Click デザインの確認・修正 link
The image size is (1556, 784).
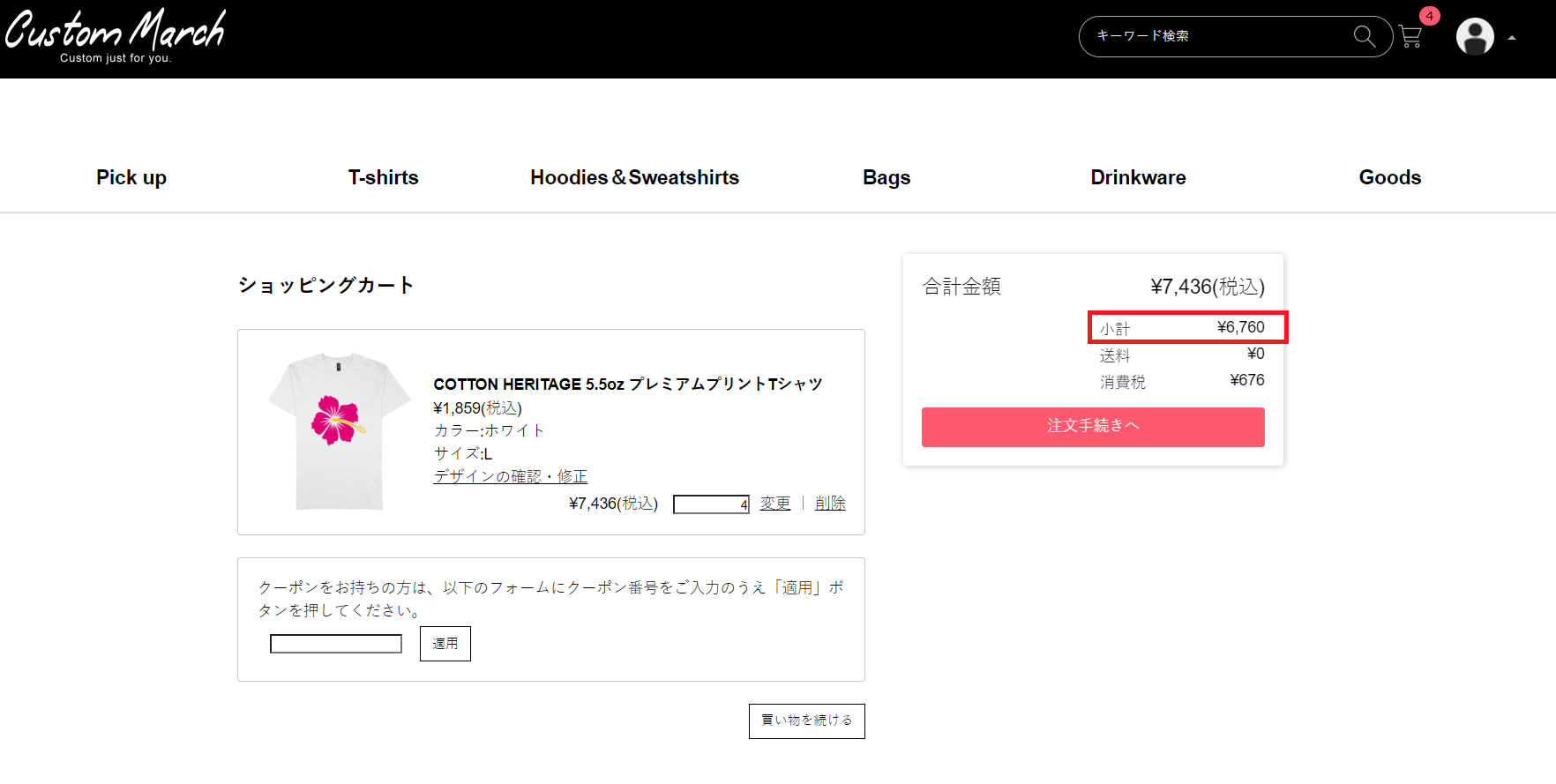[510, 476]
